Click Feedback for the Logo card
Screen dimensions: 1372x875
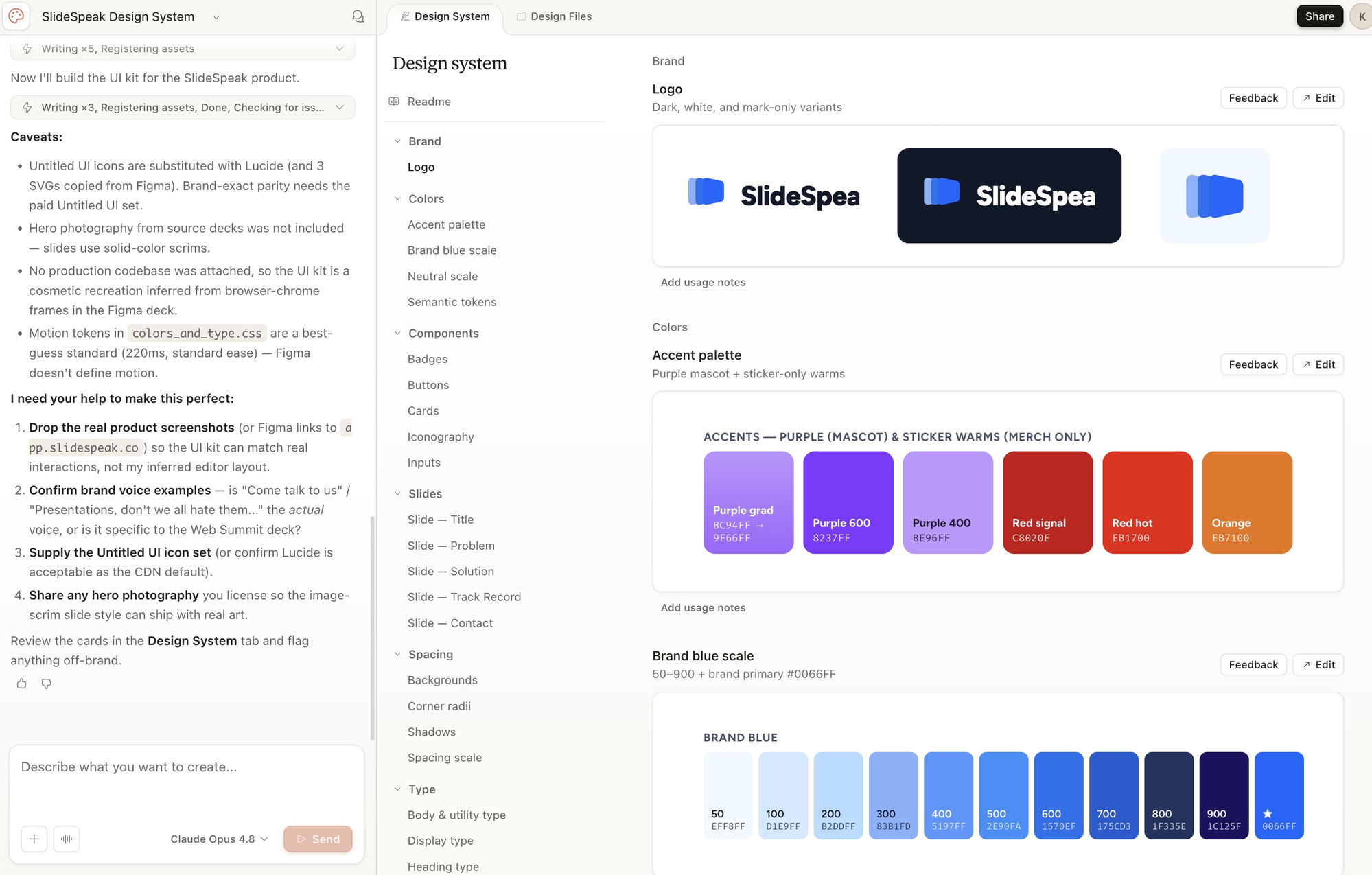[x=1253, y=98]
